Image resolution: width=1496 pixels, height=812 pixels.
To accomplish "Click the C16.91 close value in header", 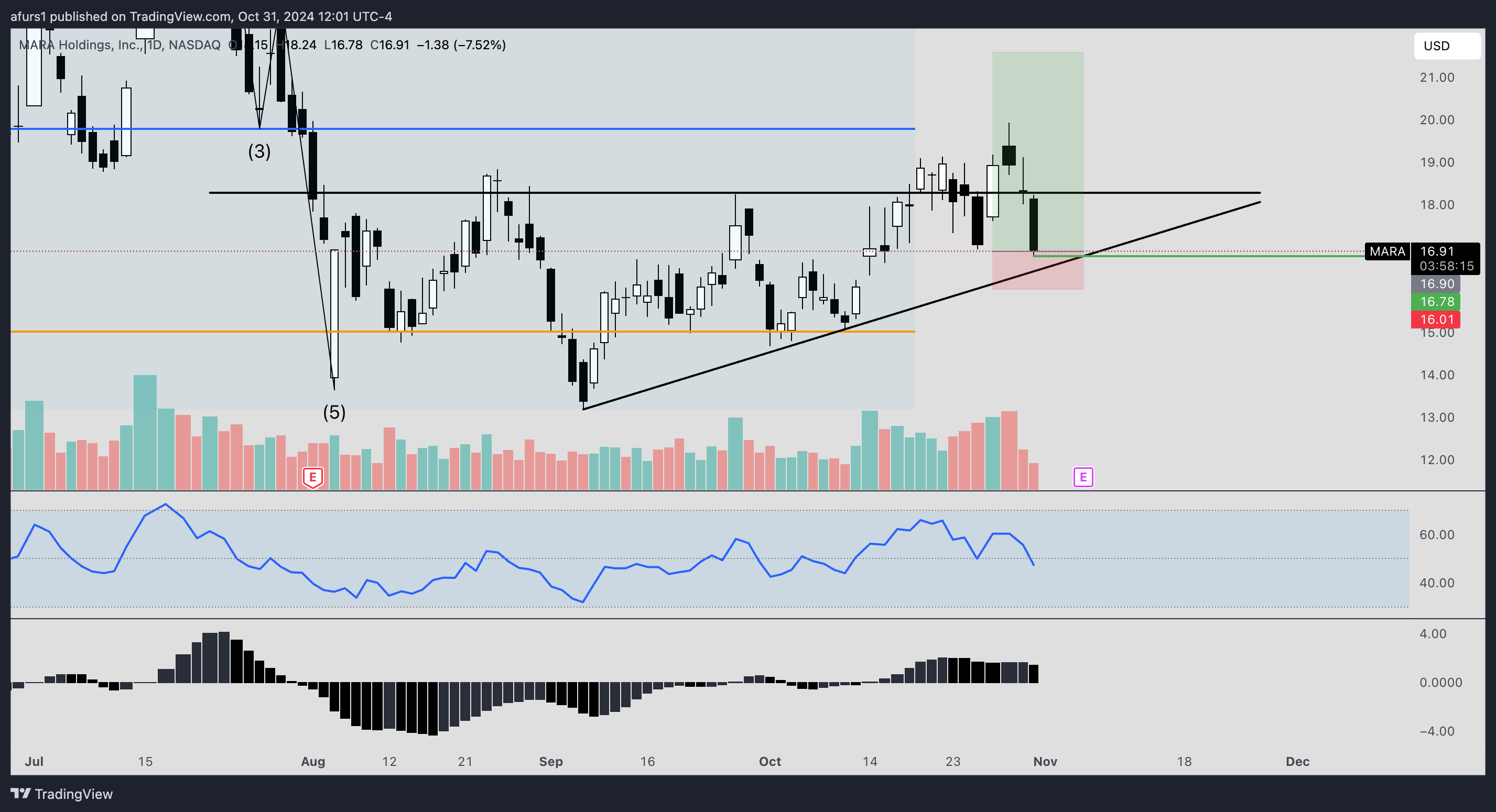I will 389,45.
